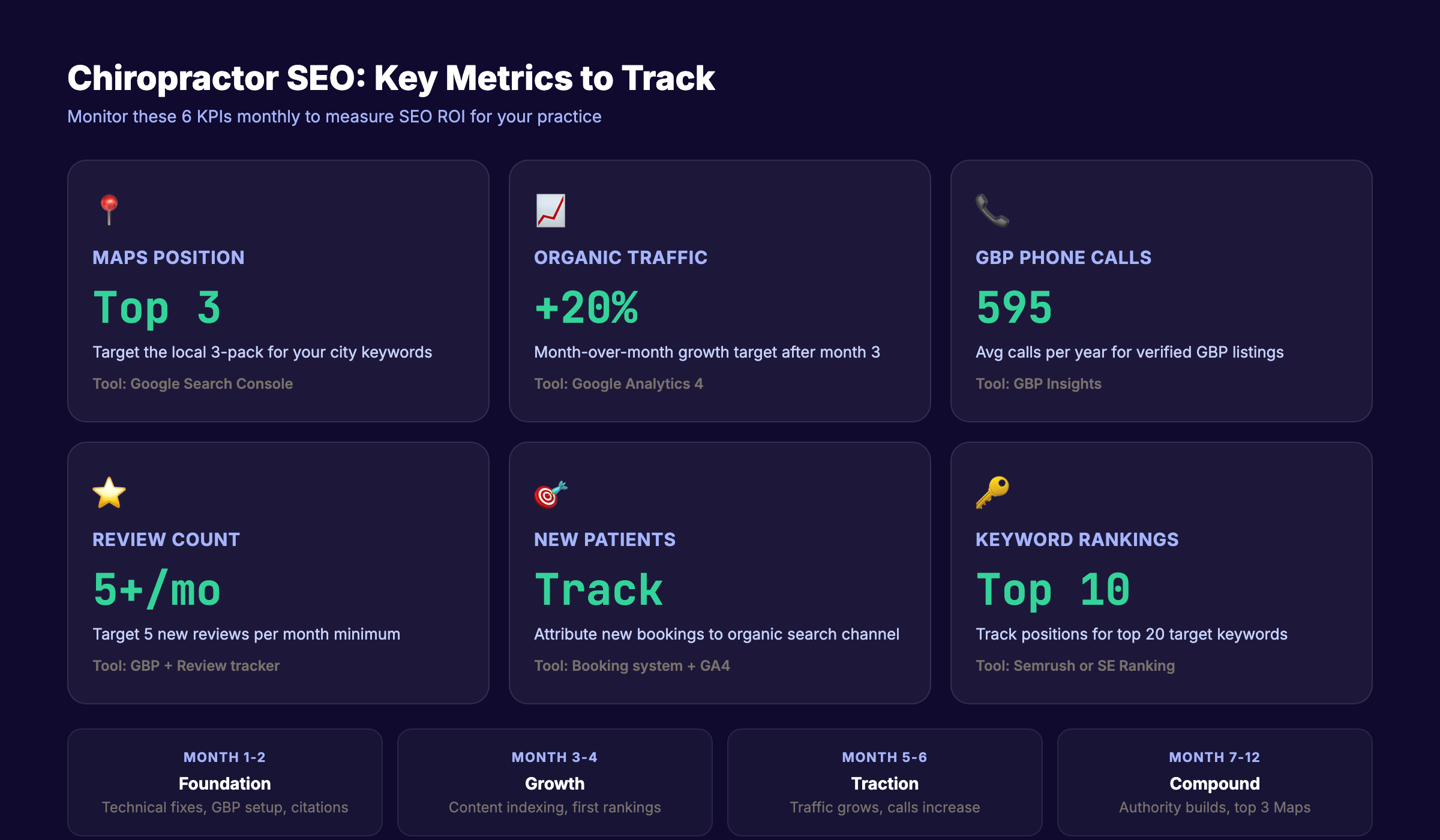This screenshot has height=840, width=1440.
Task: Select the Semrush or SE Ranking tool label
Action: point(1075,665)
